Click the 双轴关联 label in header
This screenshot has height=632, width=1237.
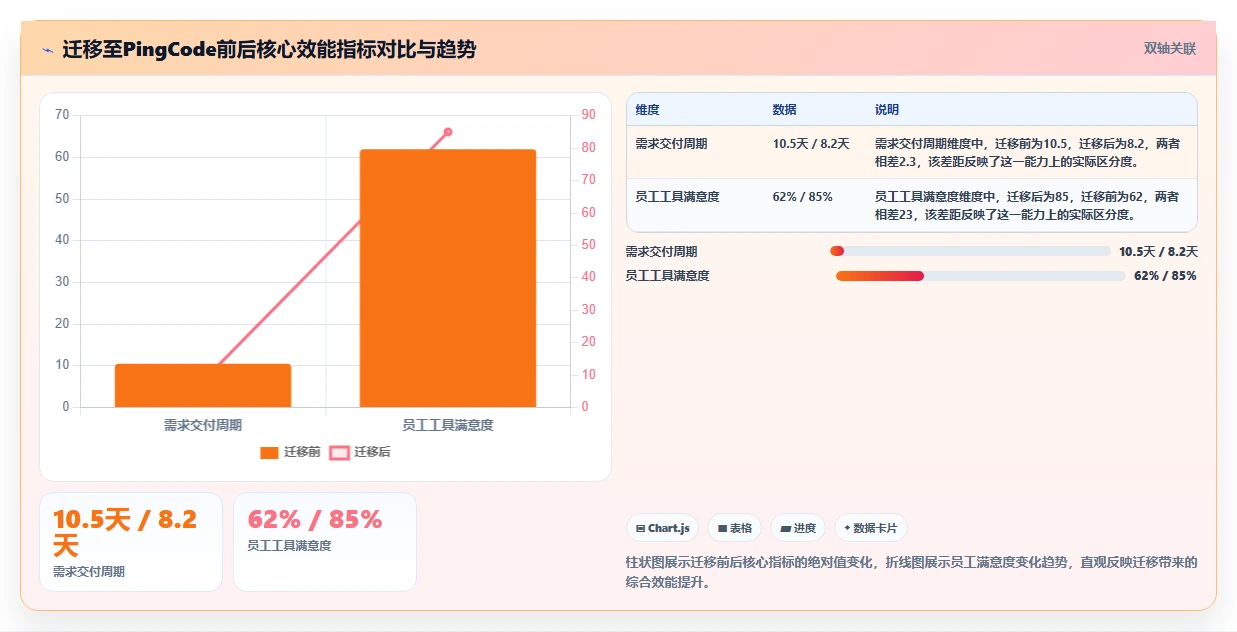click(x=1169, y=48)
